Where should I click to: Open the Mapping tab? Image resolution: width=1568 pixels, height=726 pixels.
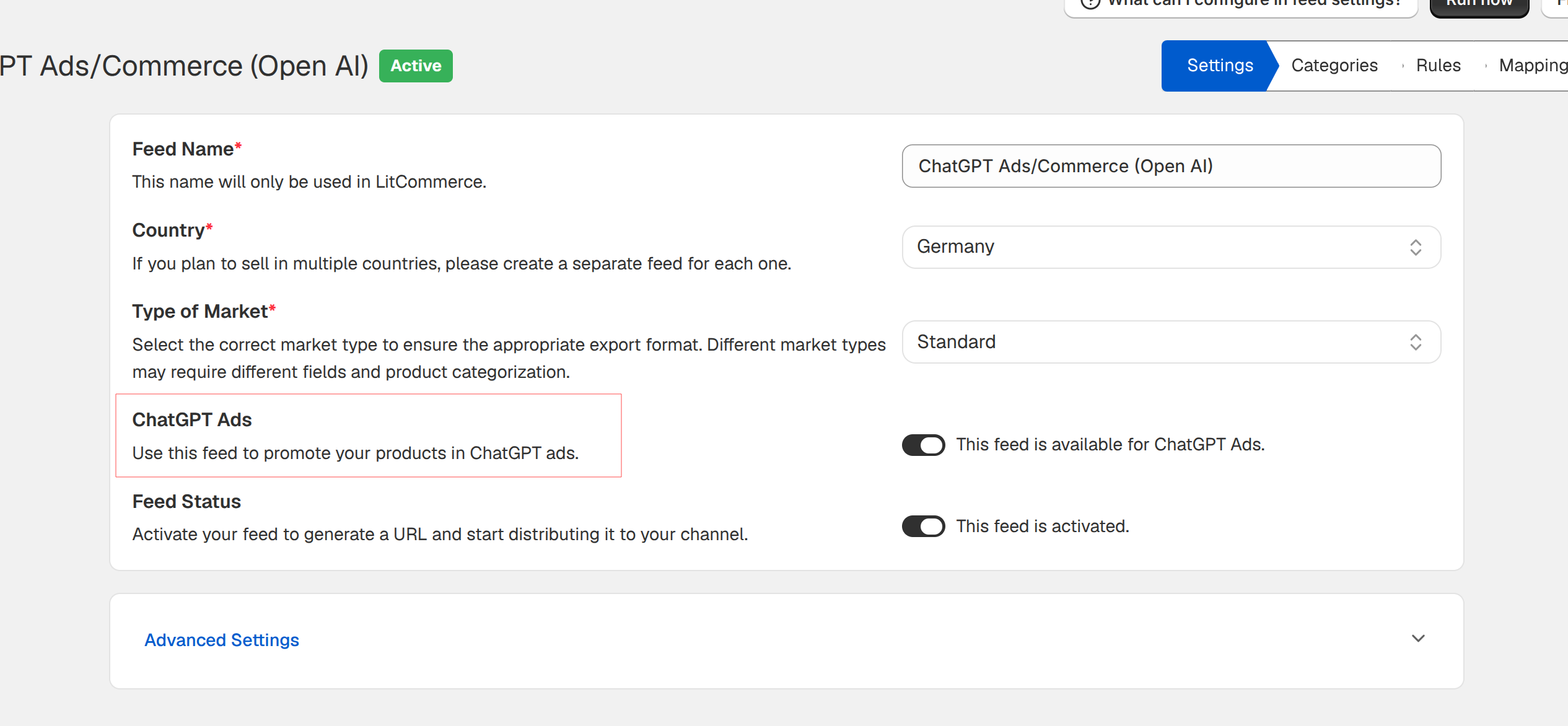point(1533,66)
